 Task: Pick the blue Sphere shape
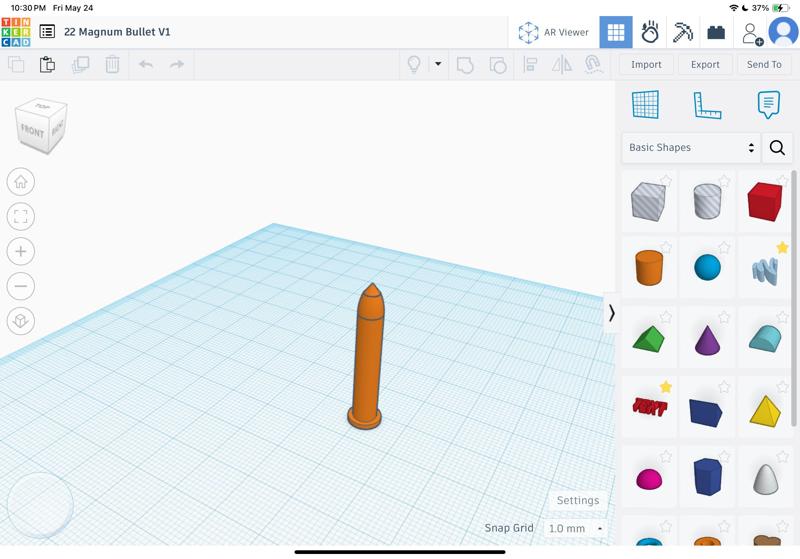(708, 267)
